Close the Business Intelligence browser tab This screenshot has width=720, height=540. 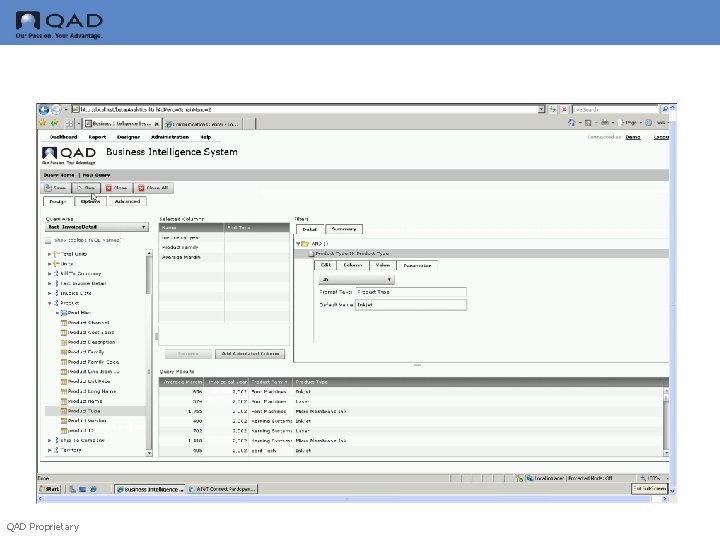tap(157, 124)
